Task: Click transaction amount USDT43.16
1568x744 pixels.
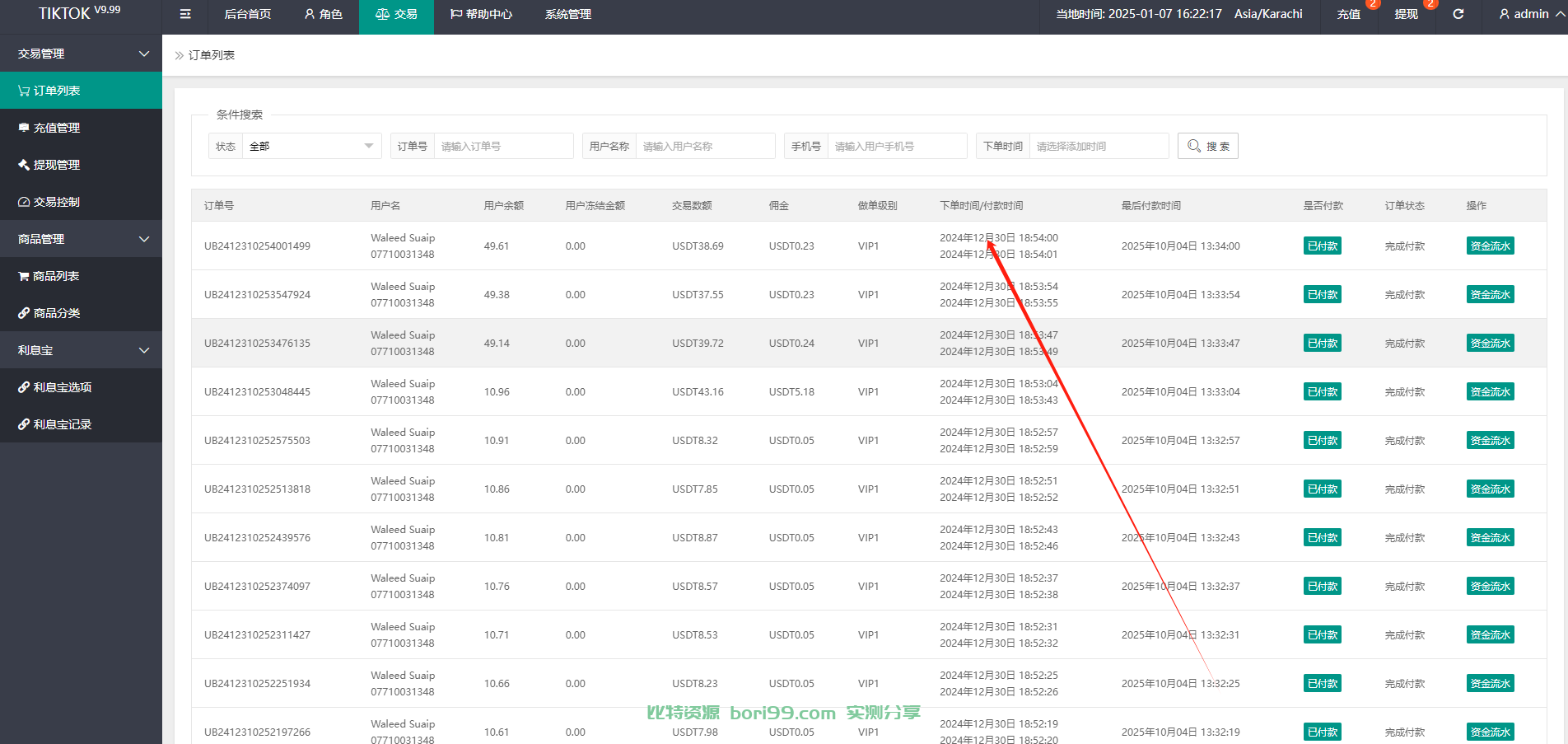Action: (x=698, y=391)
